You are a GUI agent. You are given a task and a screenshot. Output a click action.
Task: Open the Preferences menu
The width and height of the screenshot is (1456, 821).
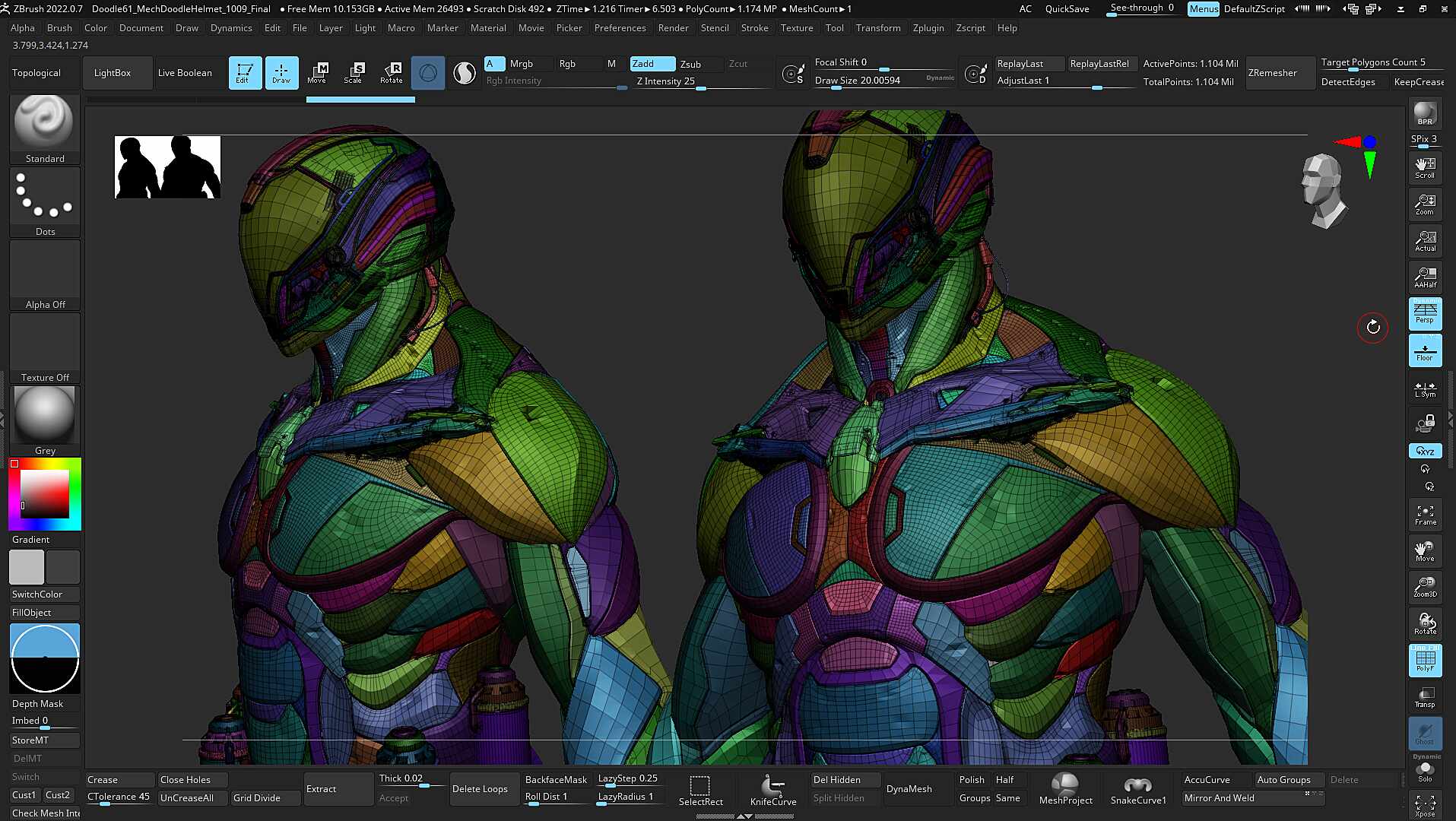(x=620, y=28)
